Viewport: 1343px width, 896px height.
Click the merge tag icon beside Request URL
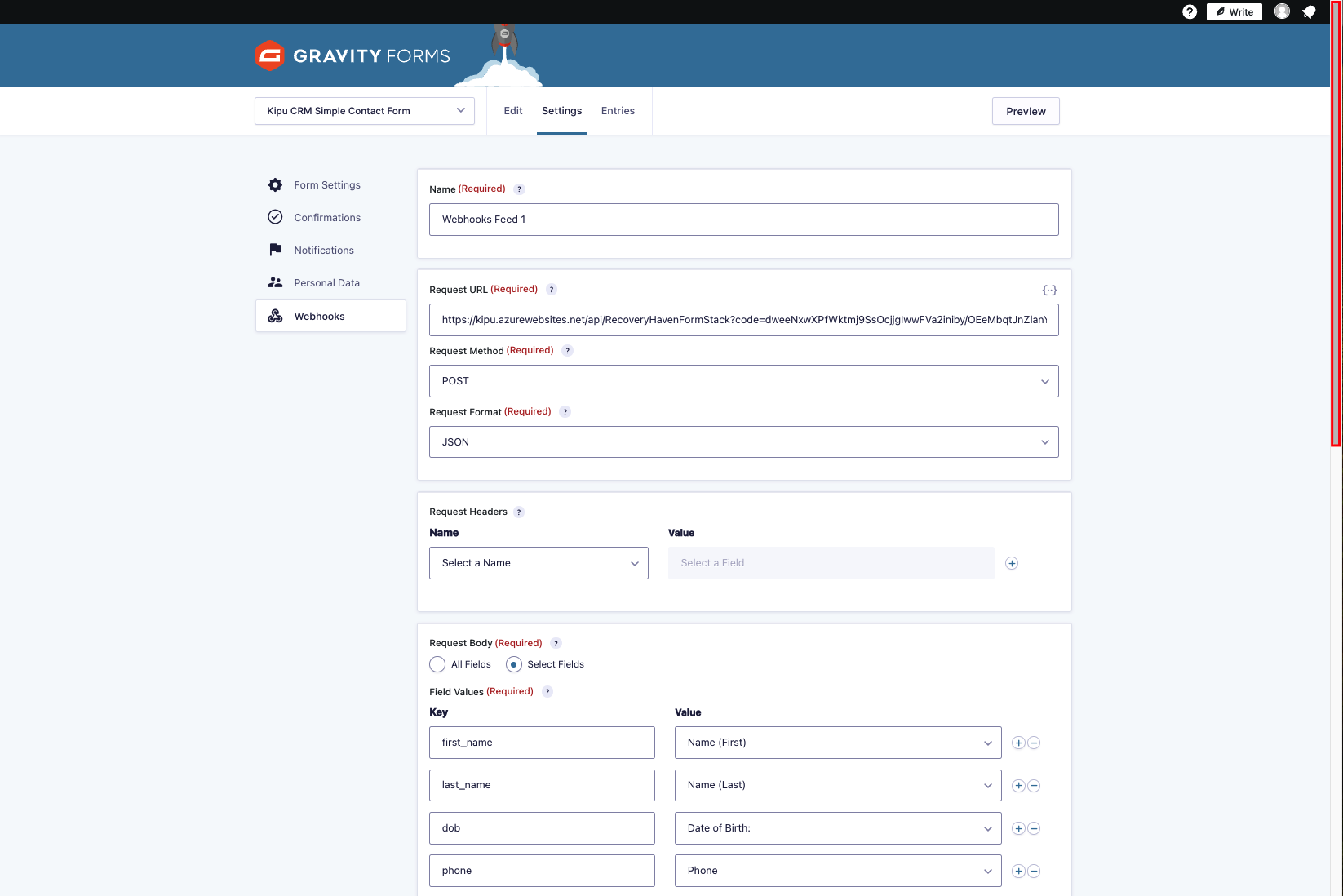(x=1049, y=290)
